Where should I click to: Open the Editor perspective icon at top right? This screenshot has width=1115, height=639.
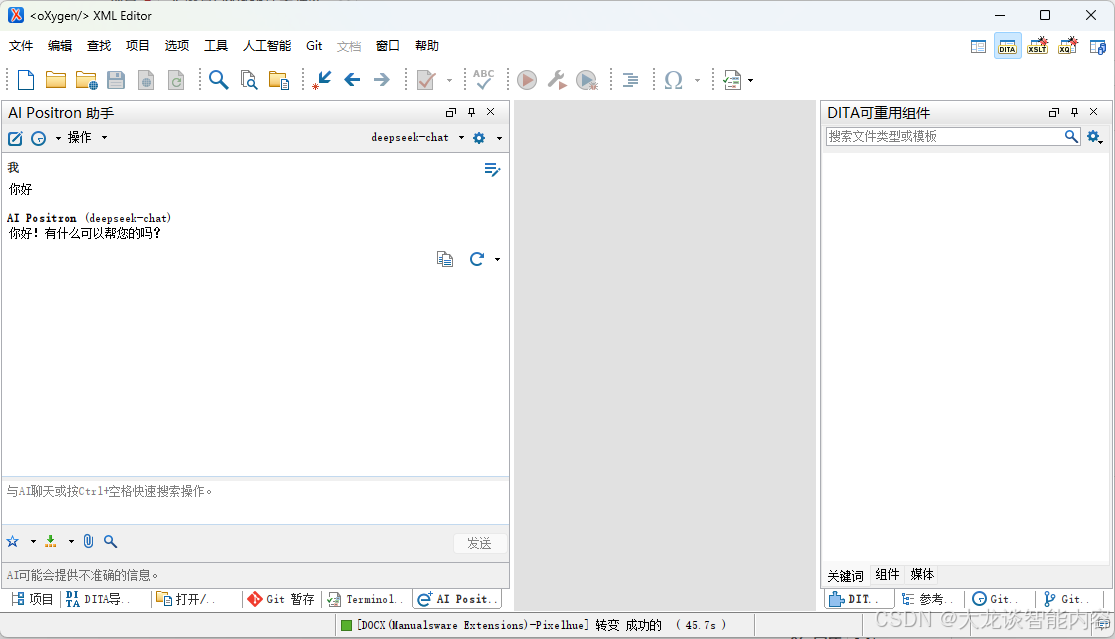pos(978,47)
